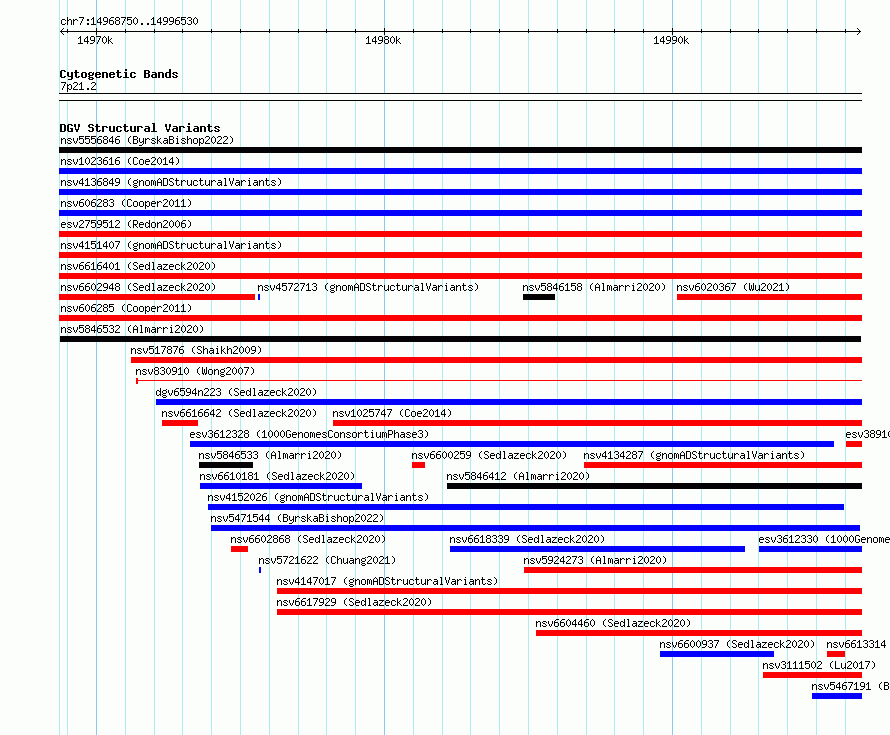This screenshot has width=890, height=735.
Task: Click nsv5846533 (Almarri2020) label
Action: point(270,455)
